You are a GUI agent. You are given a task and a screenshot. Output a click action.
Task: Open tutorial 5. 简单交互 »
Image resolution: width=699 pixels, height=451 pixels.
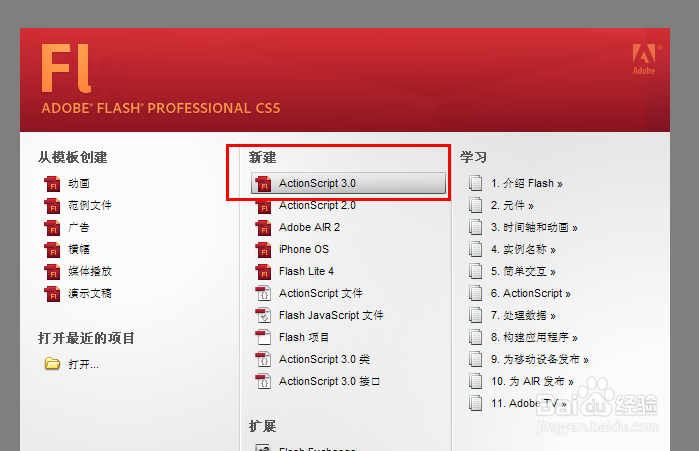(x=523, y=271)
